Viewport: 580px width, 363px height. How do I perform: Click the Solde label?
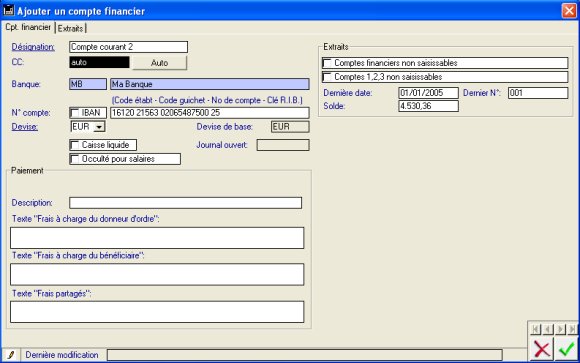tap(334, 106)
